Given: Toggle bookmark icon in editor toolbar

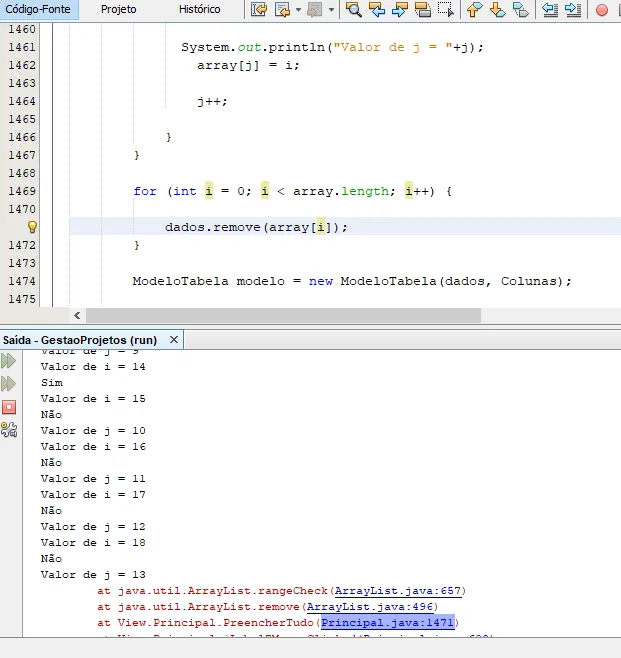Looking at the screenshot, I should tap(521, 10).
